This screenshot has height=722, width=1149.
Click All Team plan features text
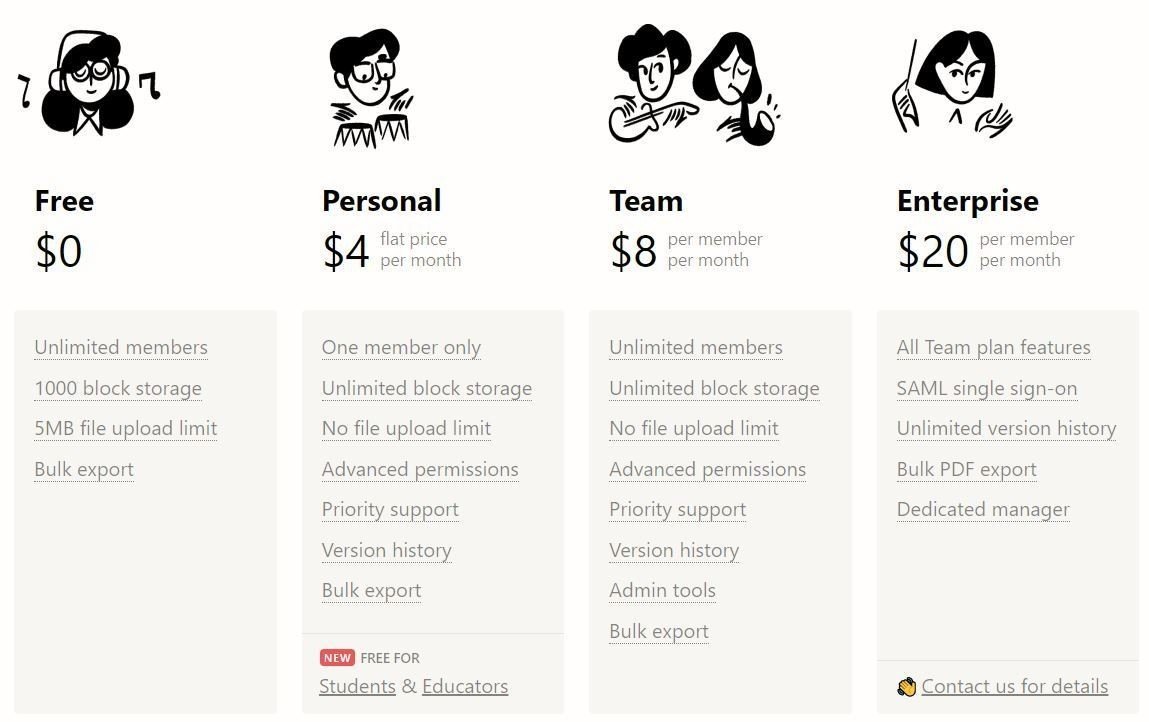click(993, 348)
